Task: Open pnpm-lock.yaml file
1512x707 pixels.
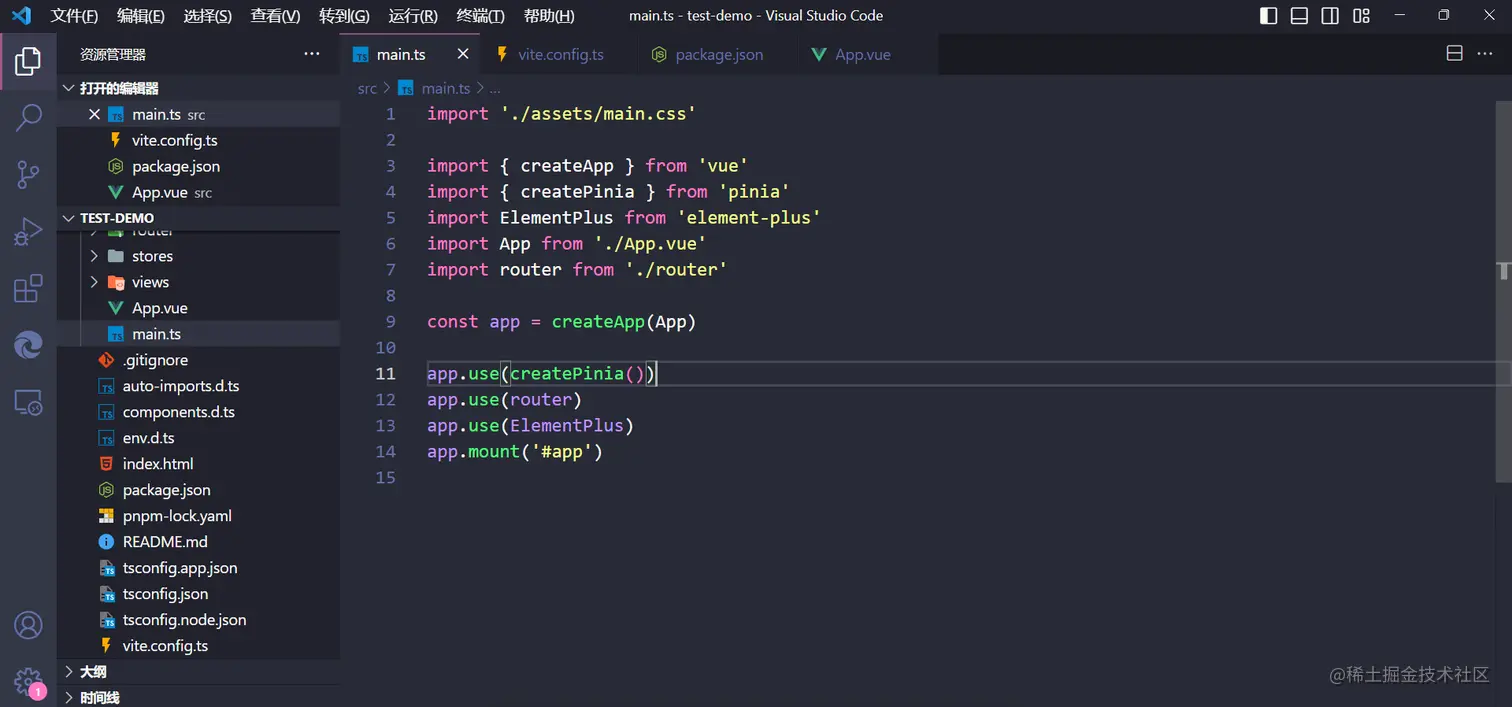Action: pos(198,516)
